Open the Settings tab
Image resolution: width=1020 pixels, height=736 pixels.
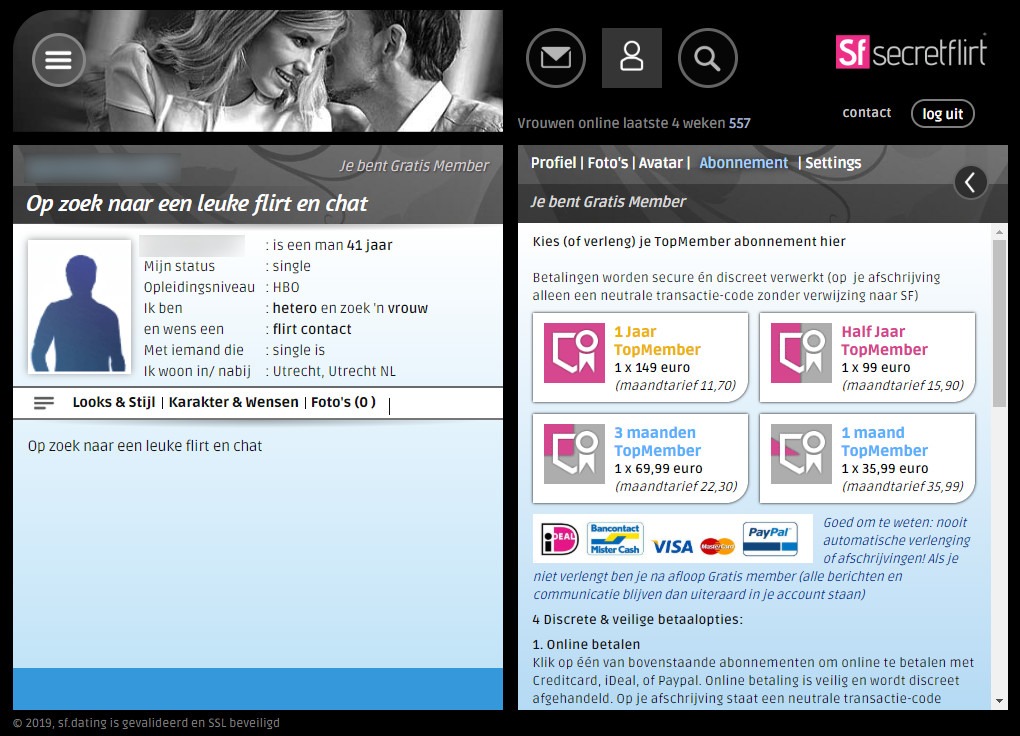coord(833,163)
